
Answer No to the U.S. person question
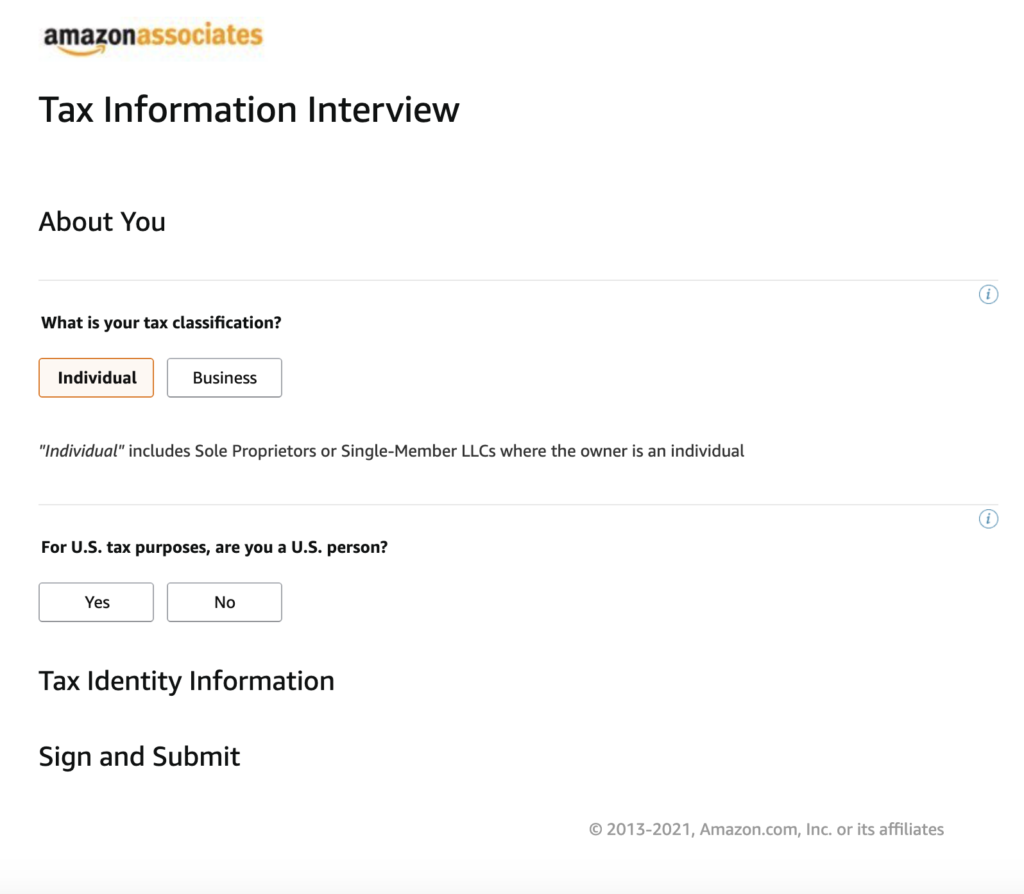(224, 601)
